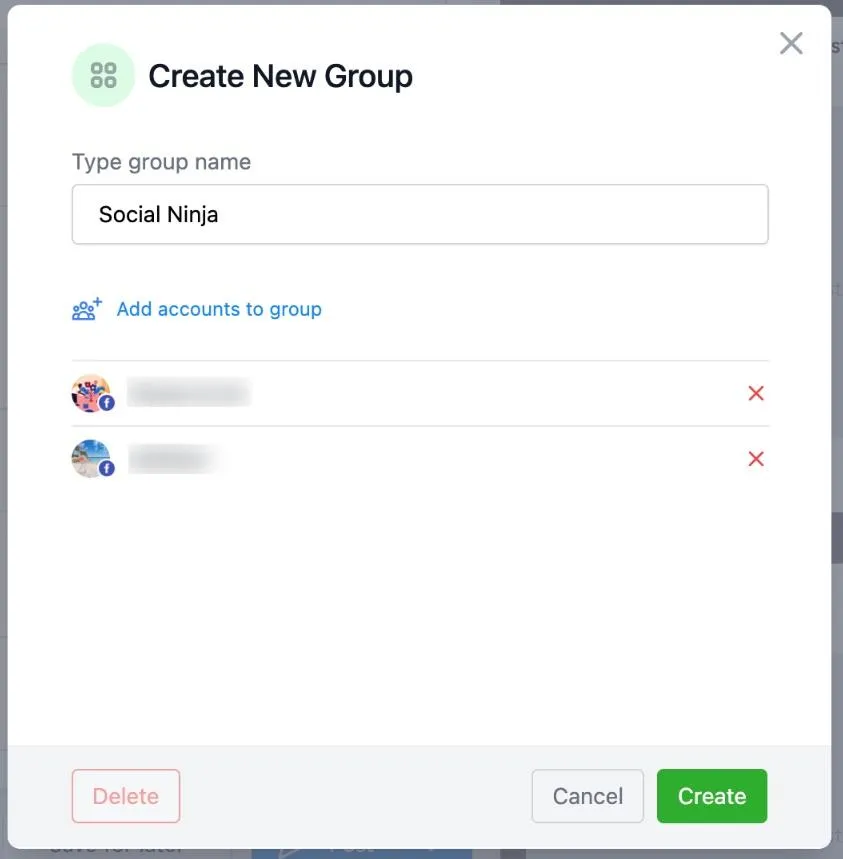
Task: Click the partially hidden blue Post button below dialog
Action: click(x=362, y=854)
